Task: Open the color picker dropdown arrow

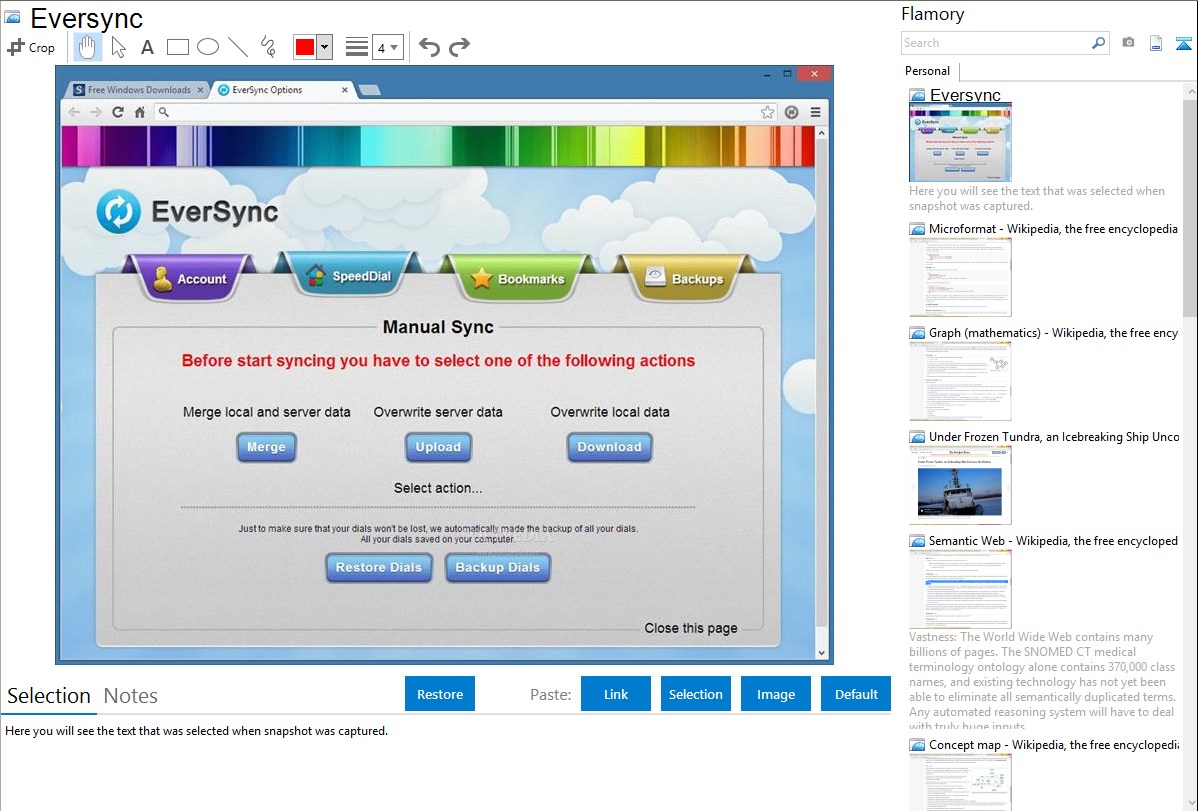Action: (x=324, y=47)
